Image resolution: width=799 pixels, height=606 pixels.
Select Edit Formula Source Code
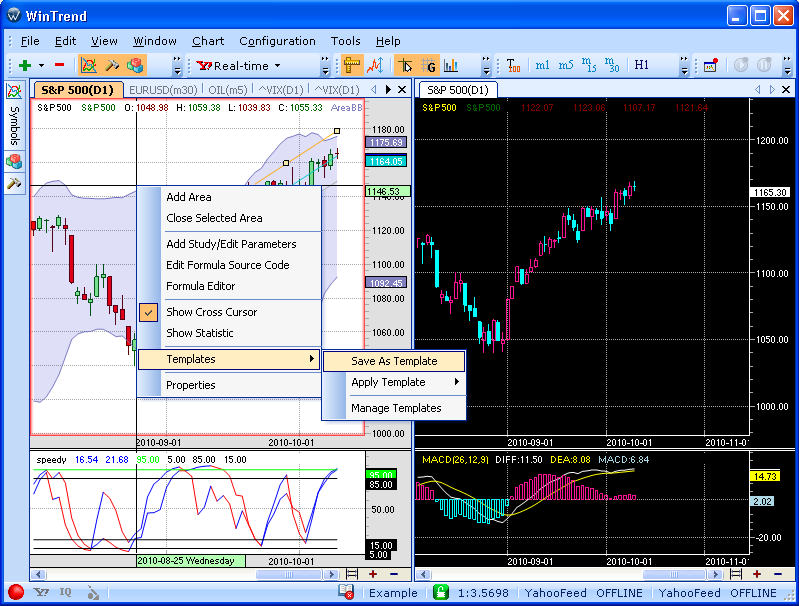click(x=229, y=265)
